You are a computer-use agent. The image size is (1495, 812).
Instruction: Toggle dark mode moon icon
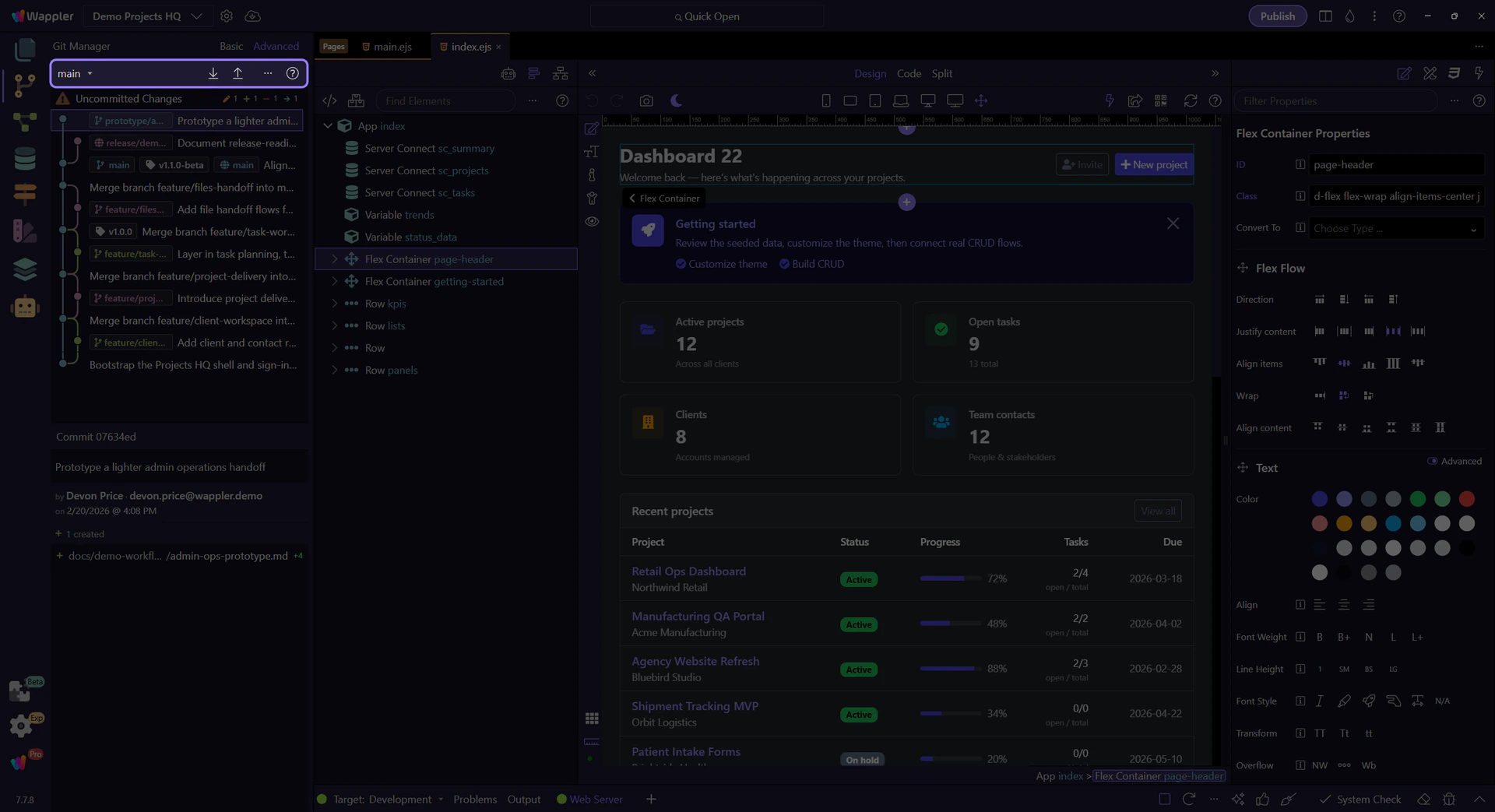click(676, 100)
